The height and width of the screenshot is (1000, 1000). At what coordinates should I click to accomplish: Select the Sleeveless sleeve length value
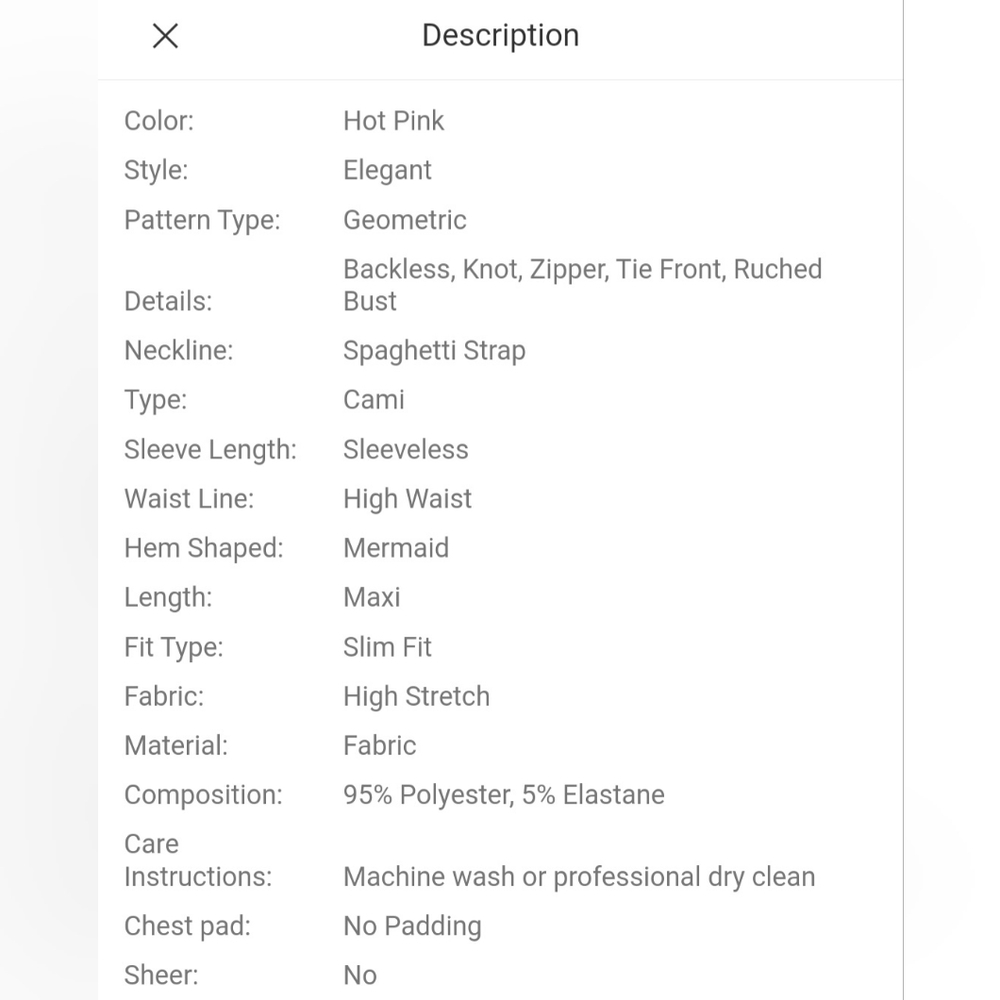(x=406, y=450)
